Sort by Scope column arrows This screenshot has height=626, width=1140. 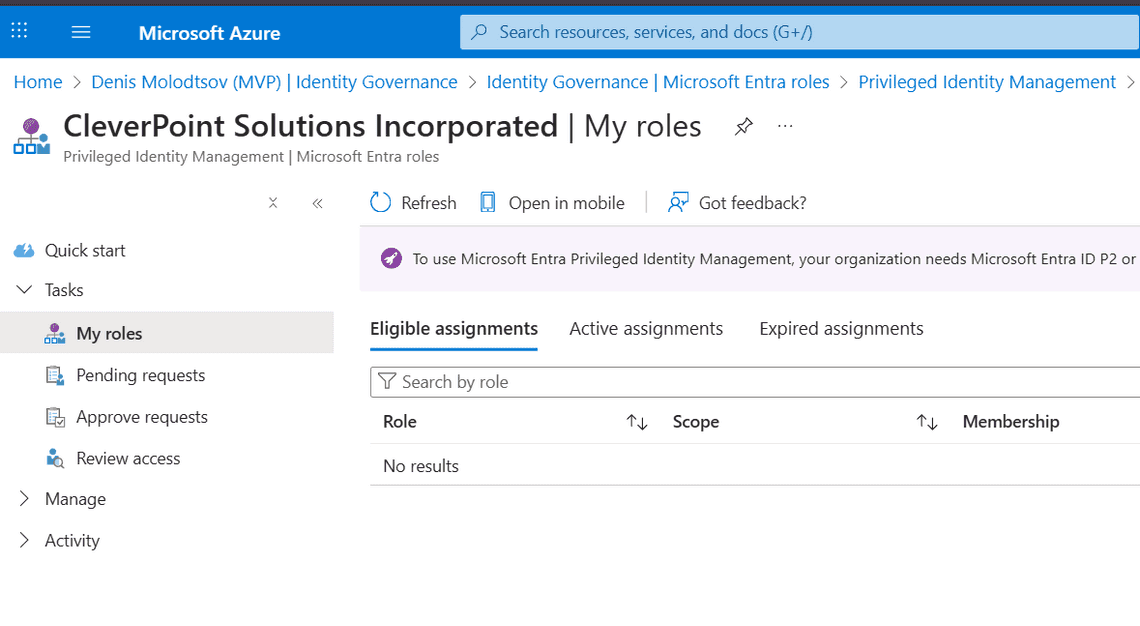(x=927, y=422)
